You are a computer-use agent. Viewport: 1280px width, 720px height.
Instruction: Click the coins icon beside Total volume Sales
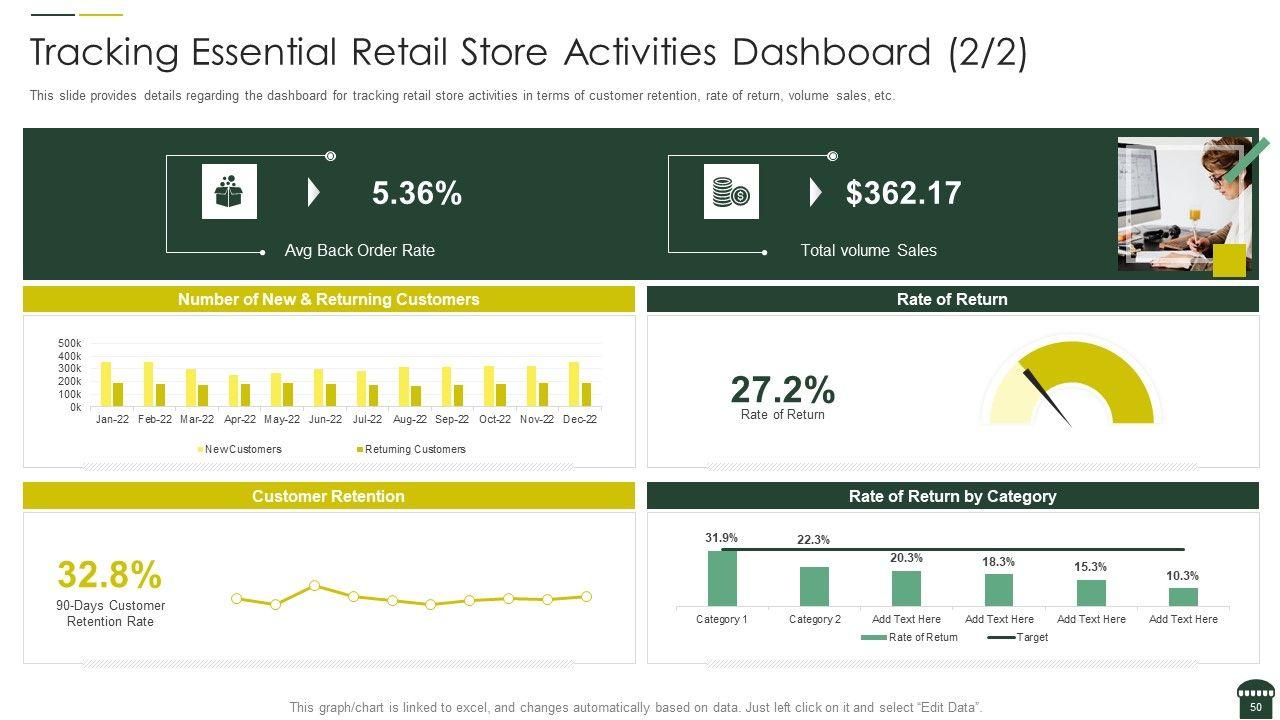[x=731, y=191]
